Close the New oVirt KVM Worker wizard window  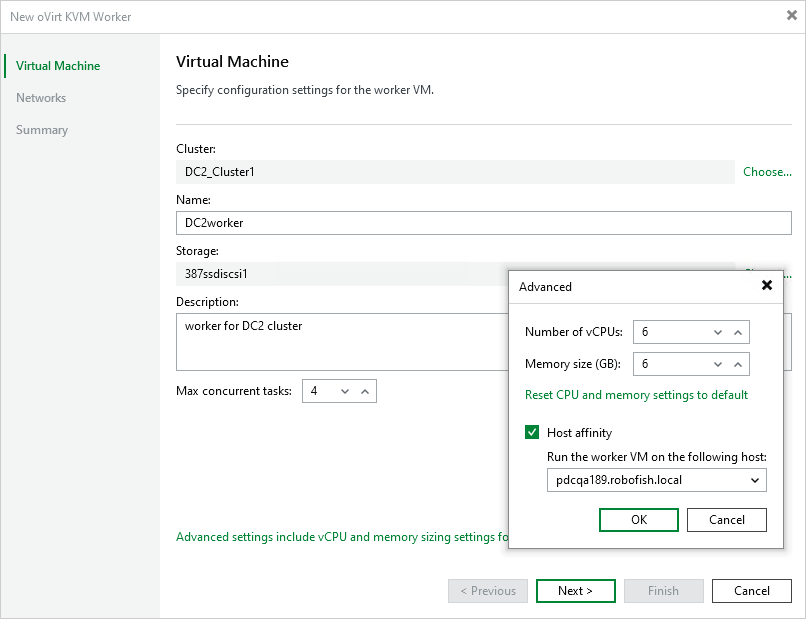792,15
